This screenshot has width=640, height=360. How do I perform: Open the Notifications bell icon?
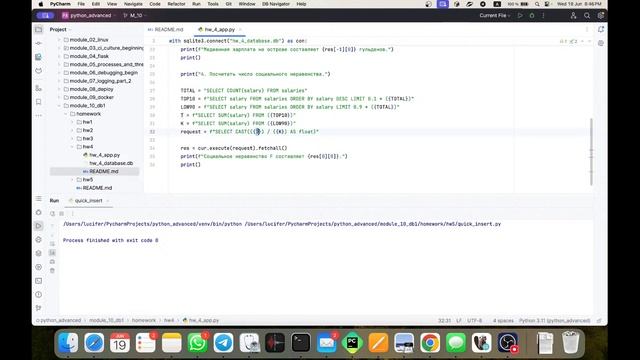[x=601, y=29]
